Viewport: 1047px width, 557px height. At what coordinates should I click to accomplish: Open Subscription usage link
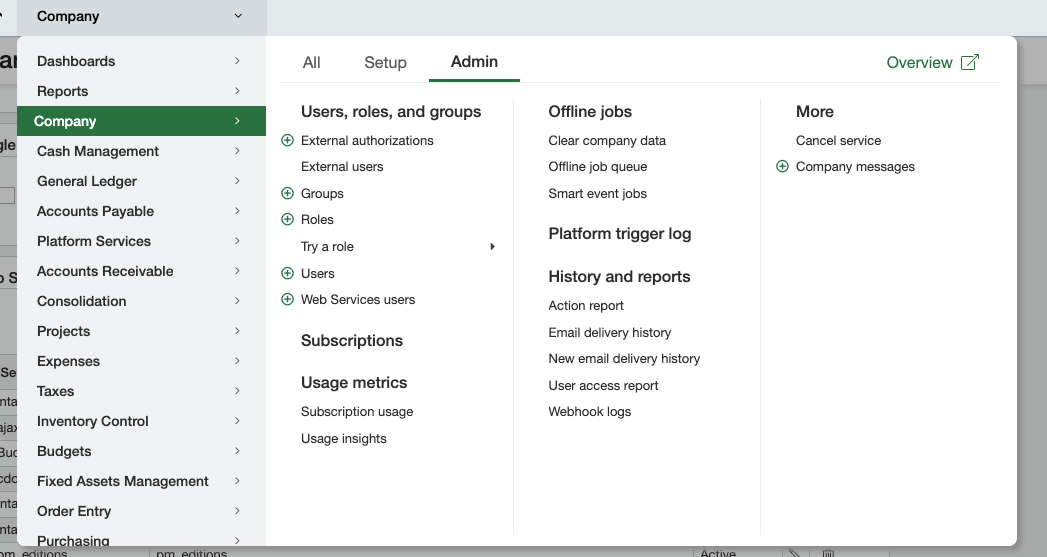pyautogui.click(x=357, y=411)
